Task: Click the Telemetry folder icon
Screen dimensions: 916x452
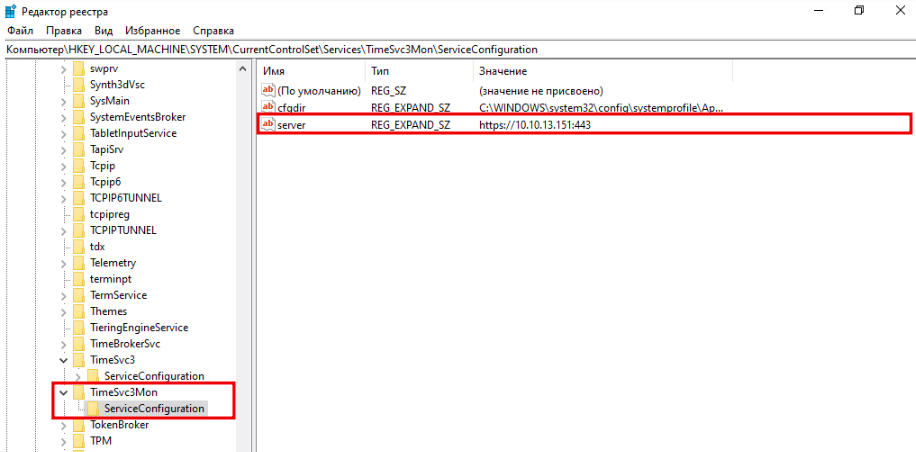Action: coord(79,263)
